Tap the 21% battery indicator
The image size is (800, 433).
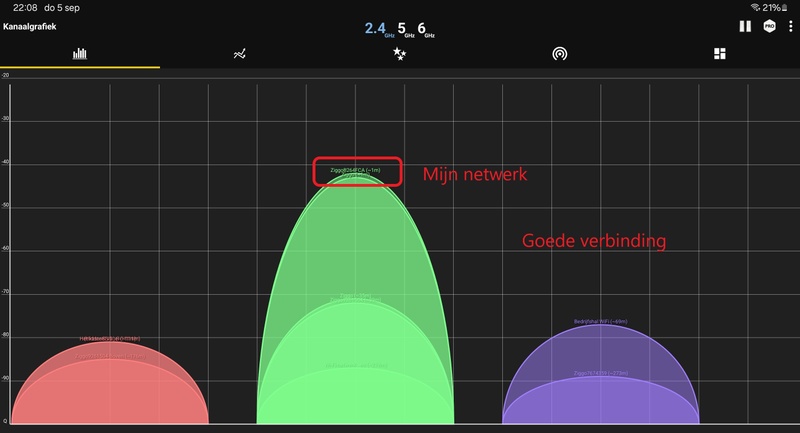click(775, 7)
